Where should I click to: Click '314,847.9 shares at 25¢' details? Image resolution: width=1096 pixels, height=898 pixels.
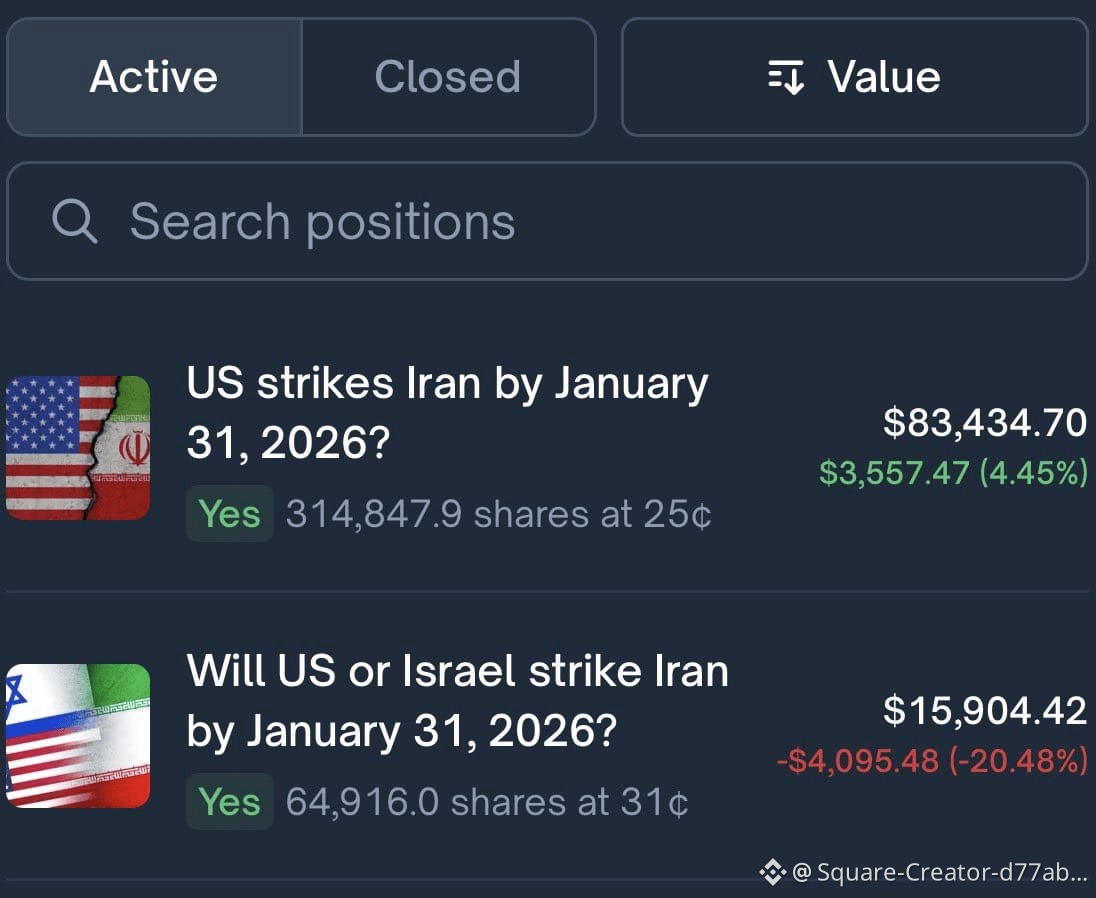coord(498,514)
